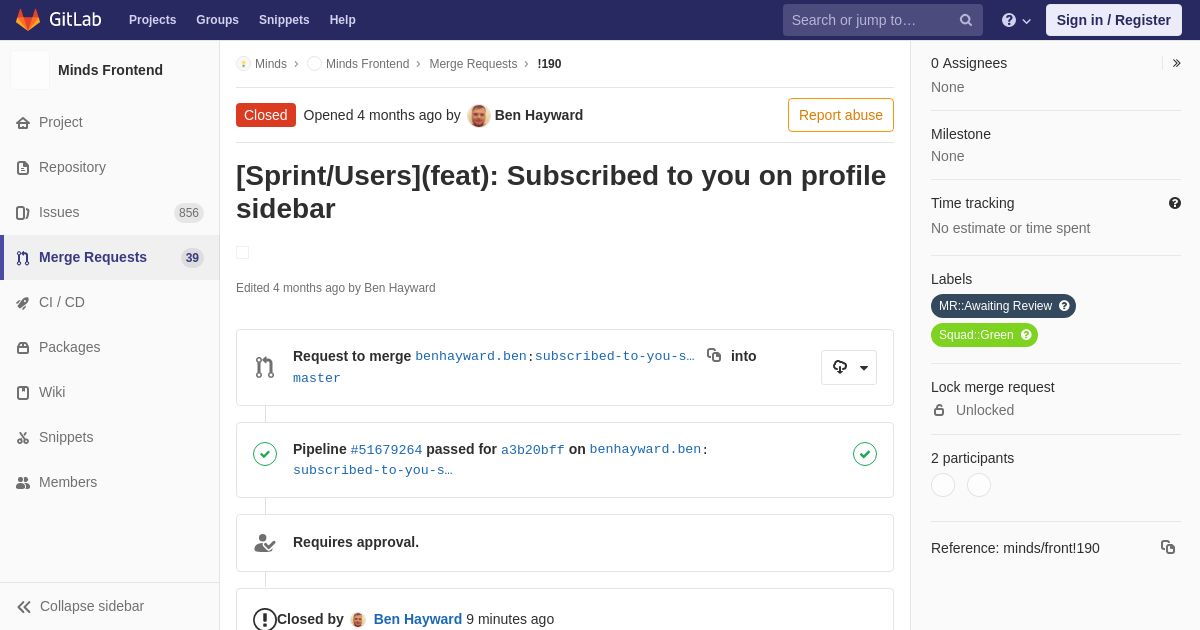Click left pipeline passed status icon
Image resolution: width=1200 pixels, height=630 pixels.
coord(265,454)
